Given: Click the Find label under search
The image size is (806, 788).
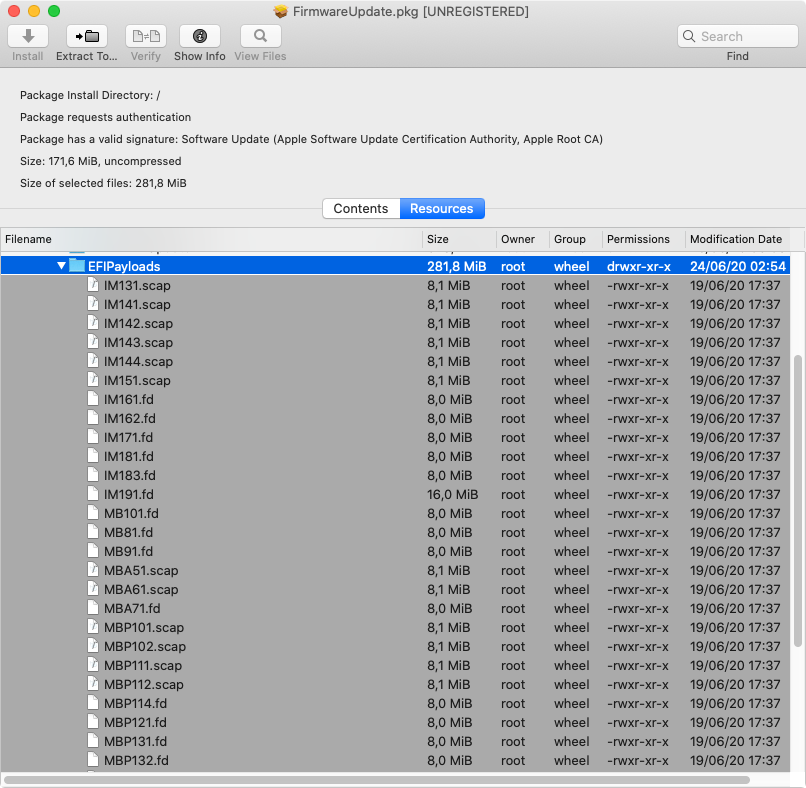Looking at the screenshot, I should 738,56.
